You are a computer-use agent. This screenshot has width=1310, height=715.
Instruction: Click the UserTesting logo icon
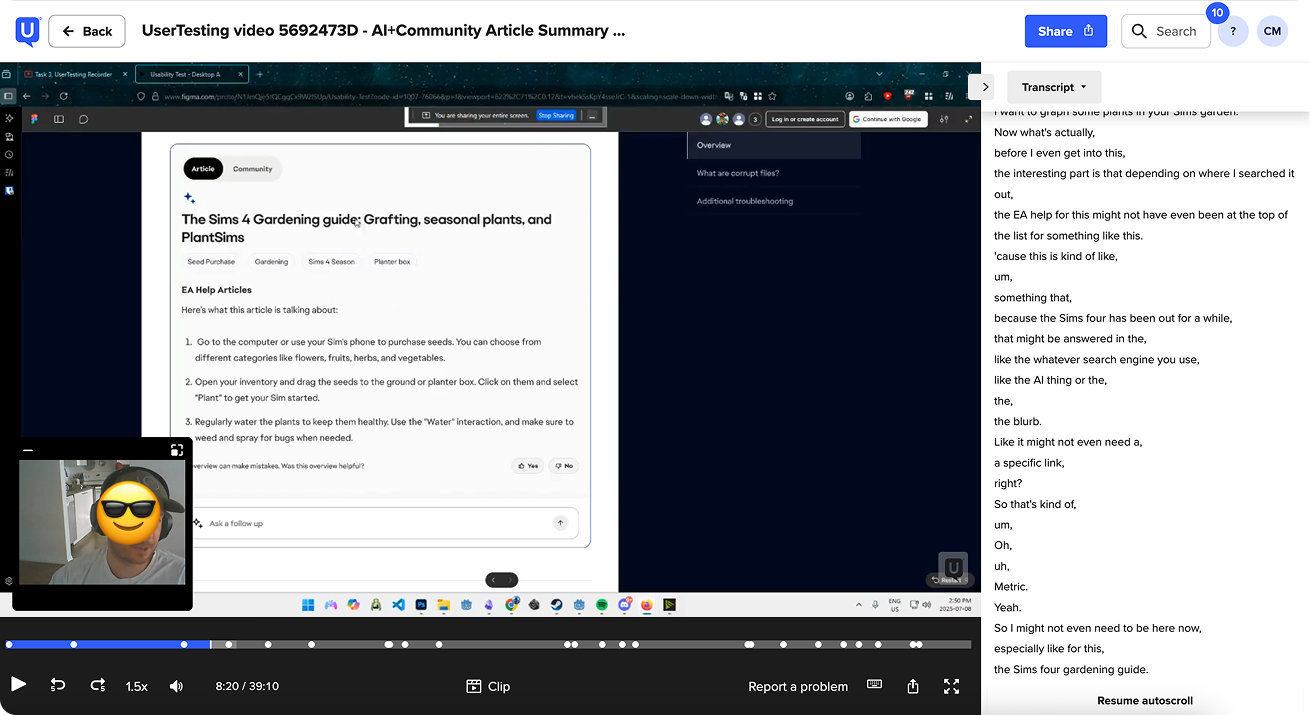27,31
